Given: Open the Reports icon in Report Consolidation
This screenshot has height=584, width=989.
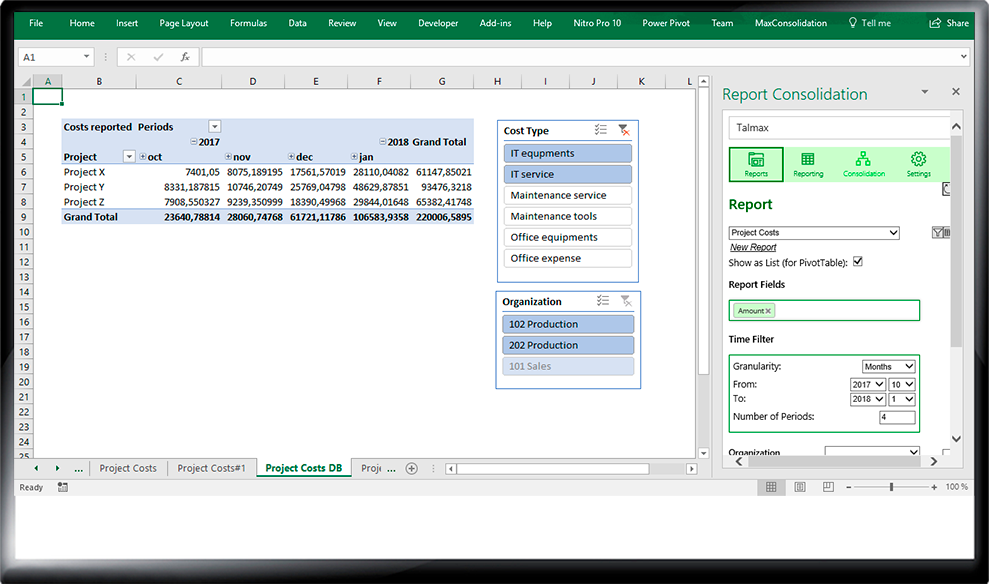Looking at the screenshot, I should point(756,163).
